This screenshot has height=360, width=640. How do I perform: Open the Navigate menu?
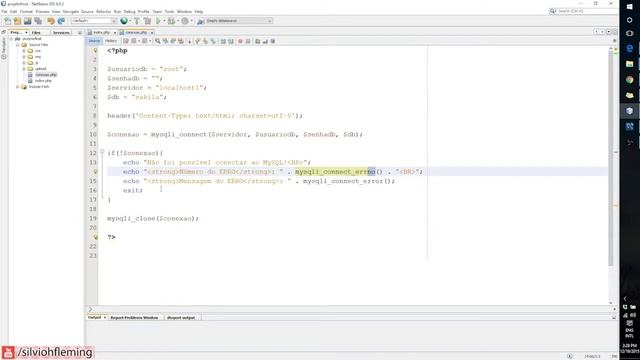(x=71, y=11)
